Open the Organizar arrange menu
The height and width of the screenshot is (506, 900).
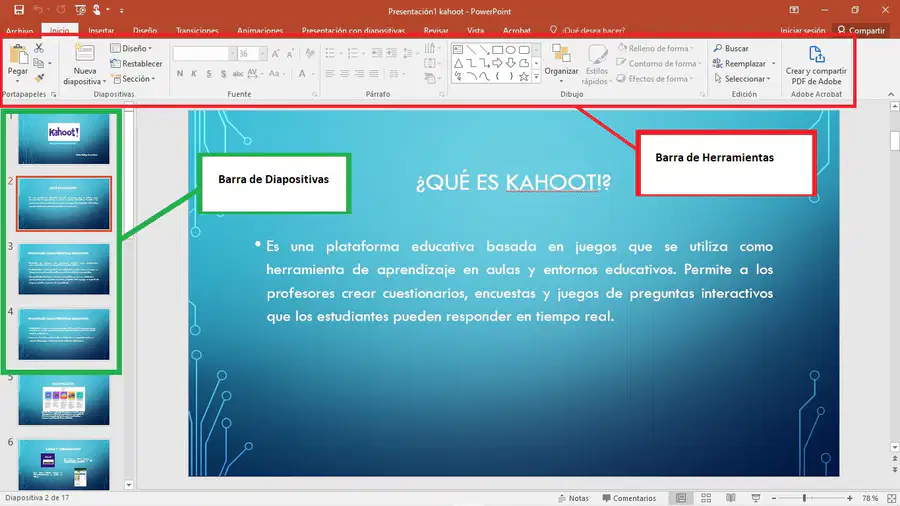tap(561, 63)
